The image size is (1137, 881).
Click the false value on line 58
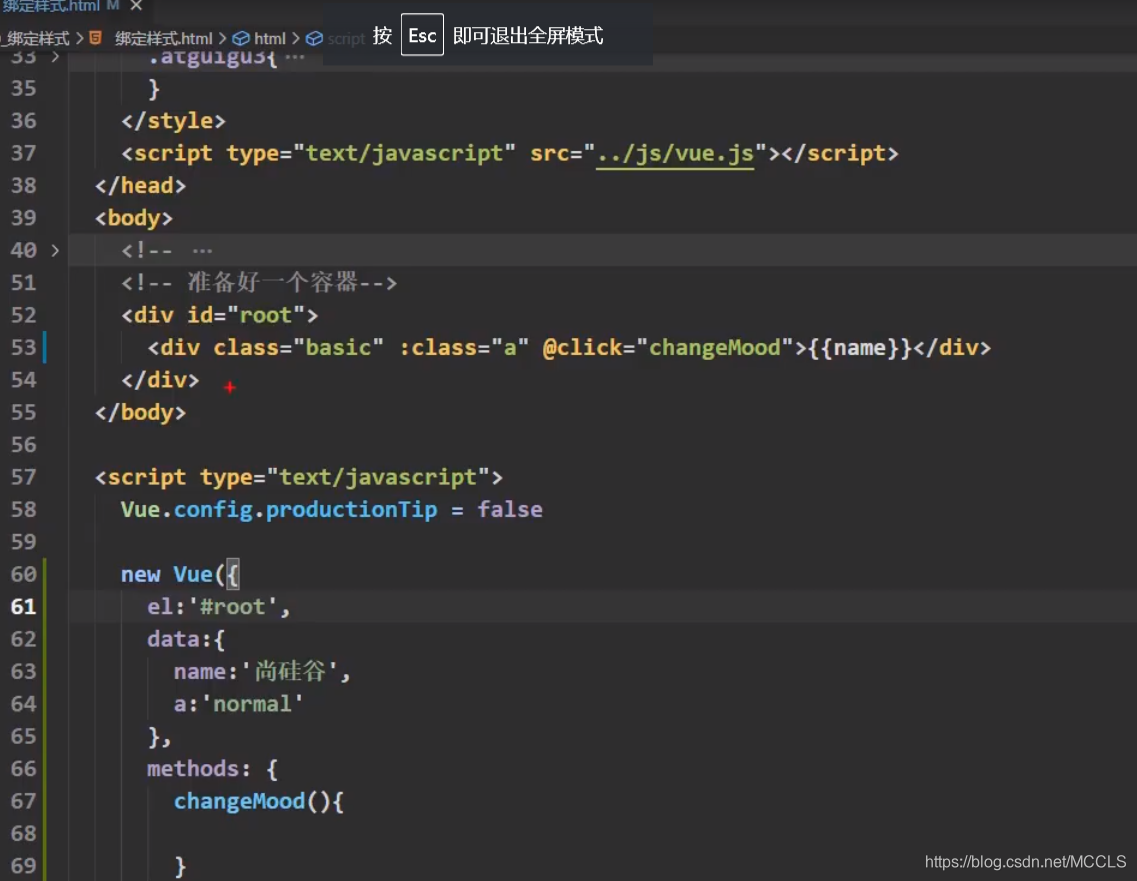pos(510,510)
